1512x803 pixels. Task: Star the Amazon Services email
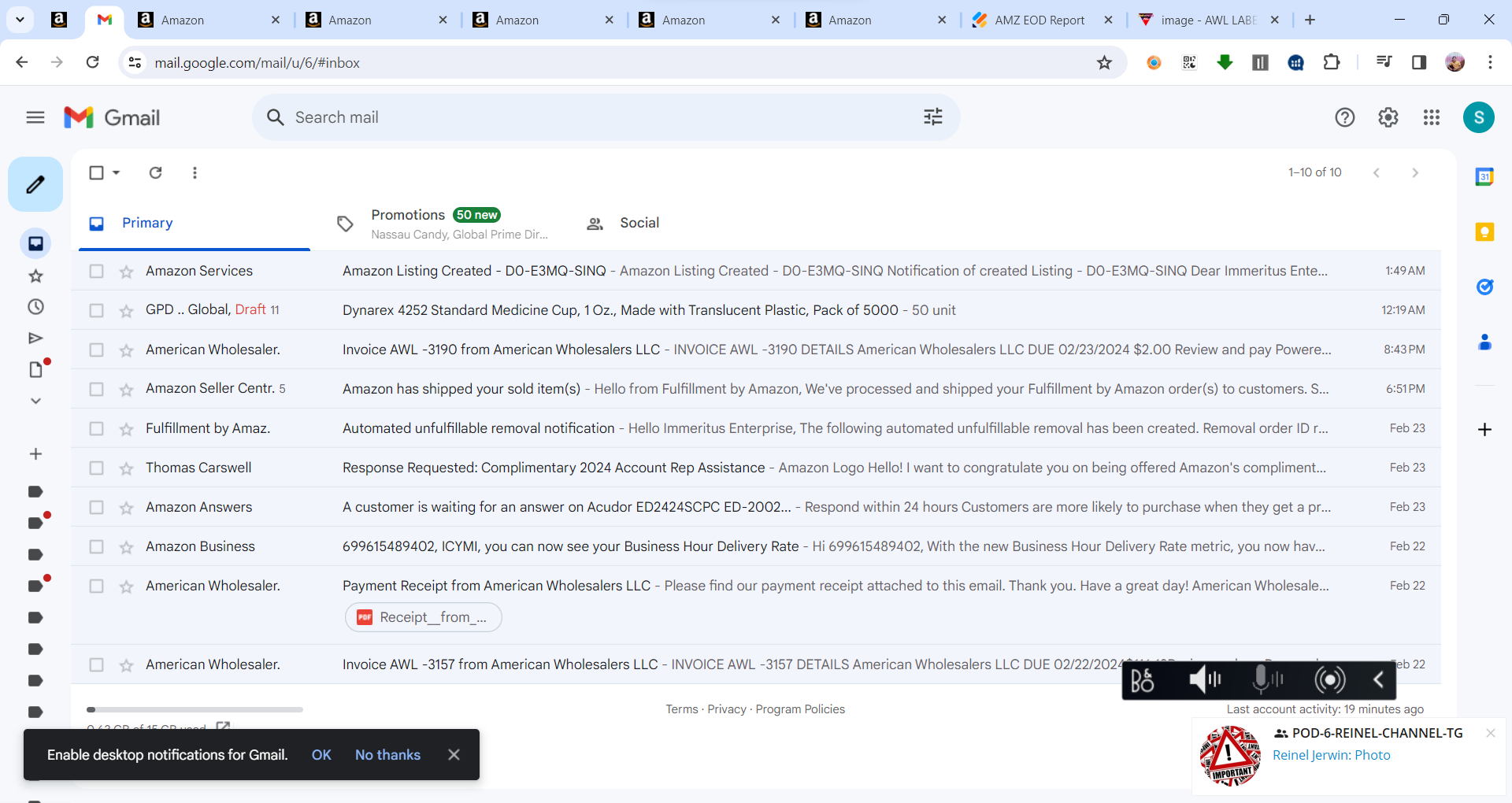[126, 272]
